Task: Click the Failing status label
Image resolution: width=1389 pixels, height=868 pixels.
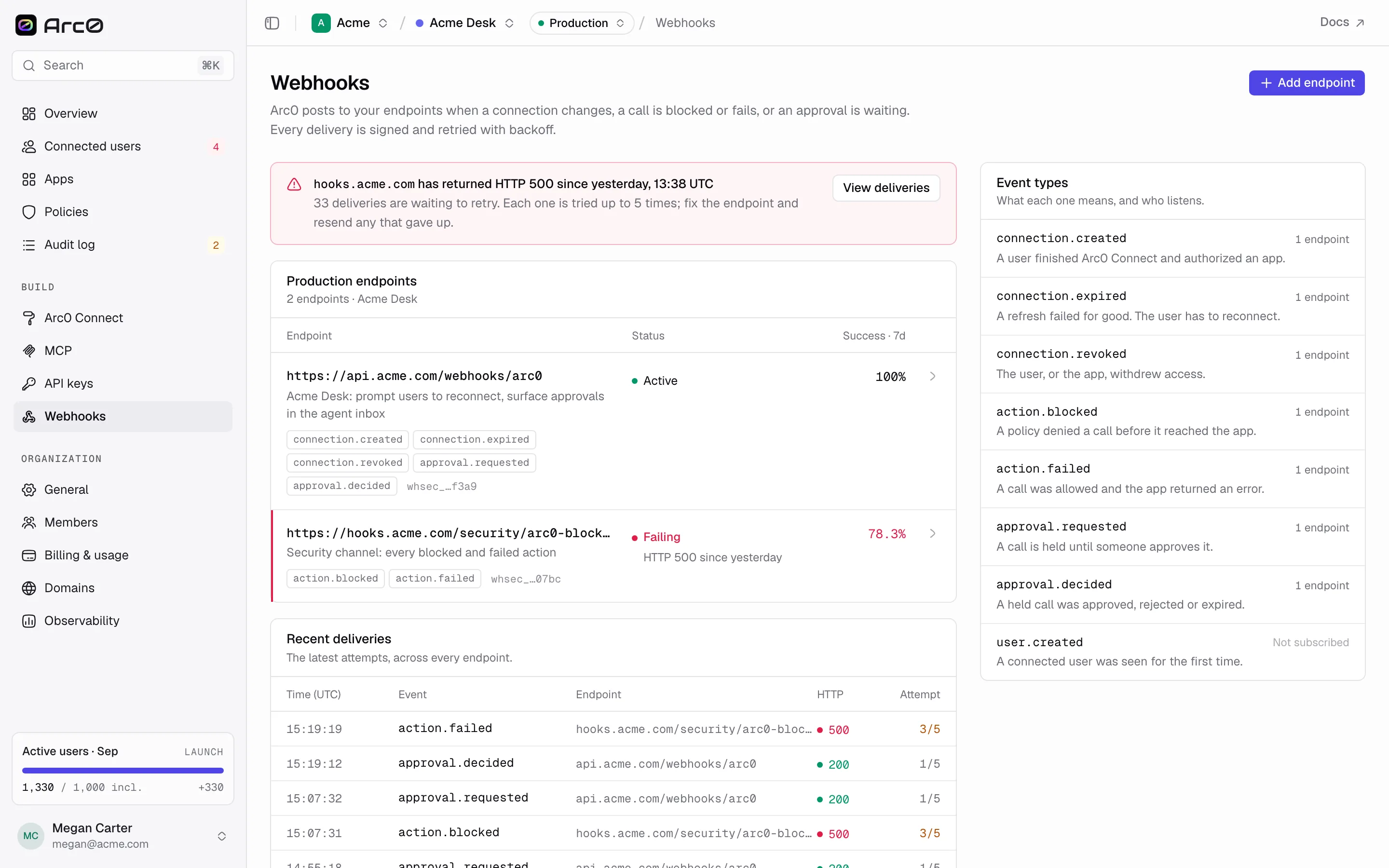Action: click(661, 537)
